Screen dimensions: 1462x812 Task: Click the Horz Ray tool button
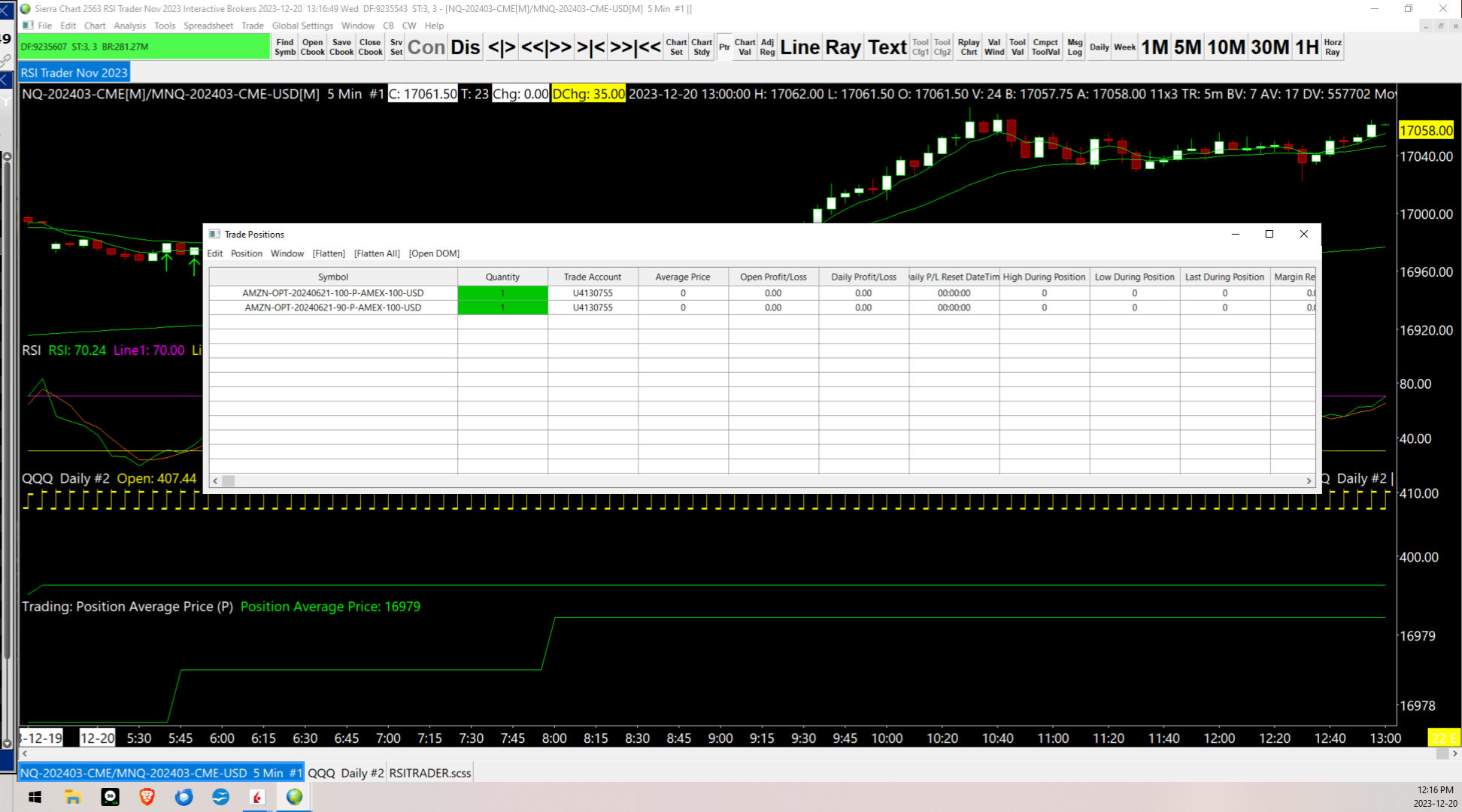(1333, 47)
